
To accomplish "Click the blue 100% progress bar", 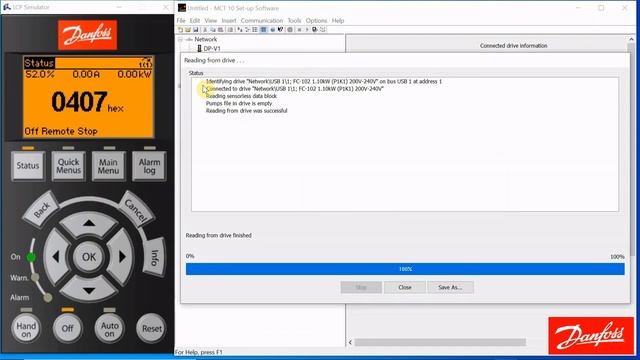I will click(405, 269).
